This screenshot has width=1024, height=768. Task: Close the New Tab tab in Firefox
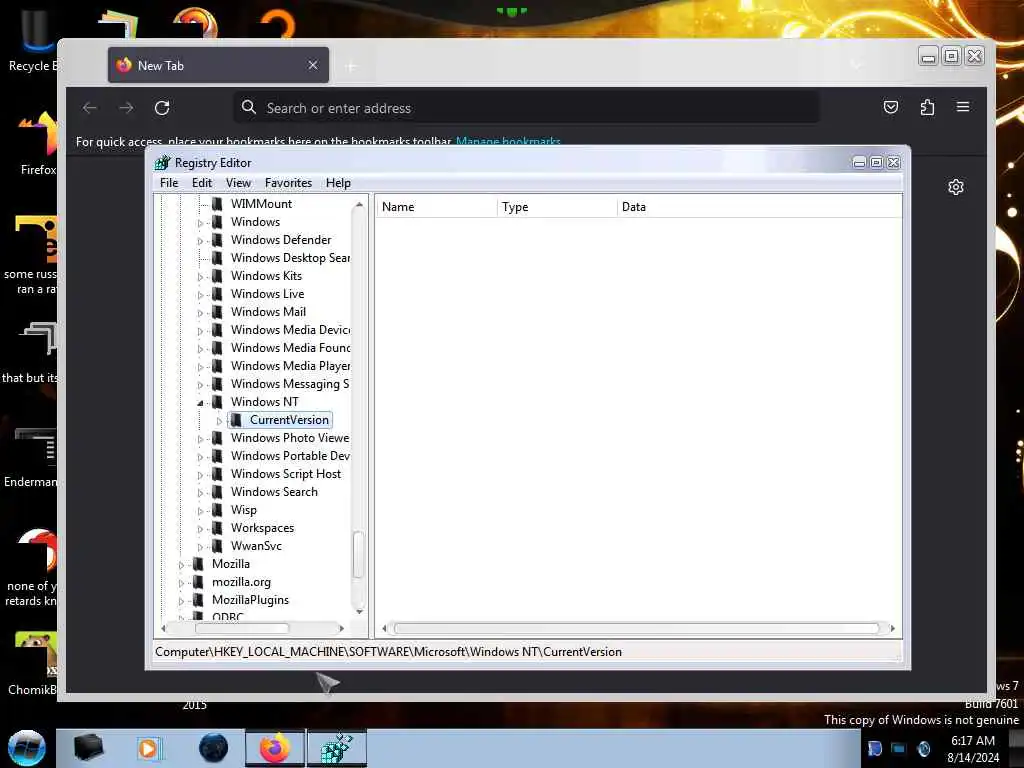pyautogui.click(x=313, y=65)
